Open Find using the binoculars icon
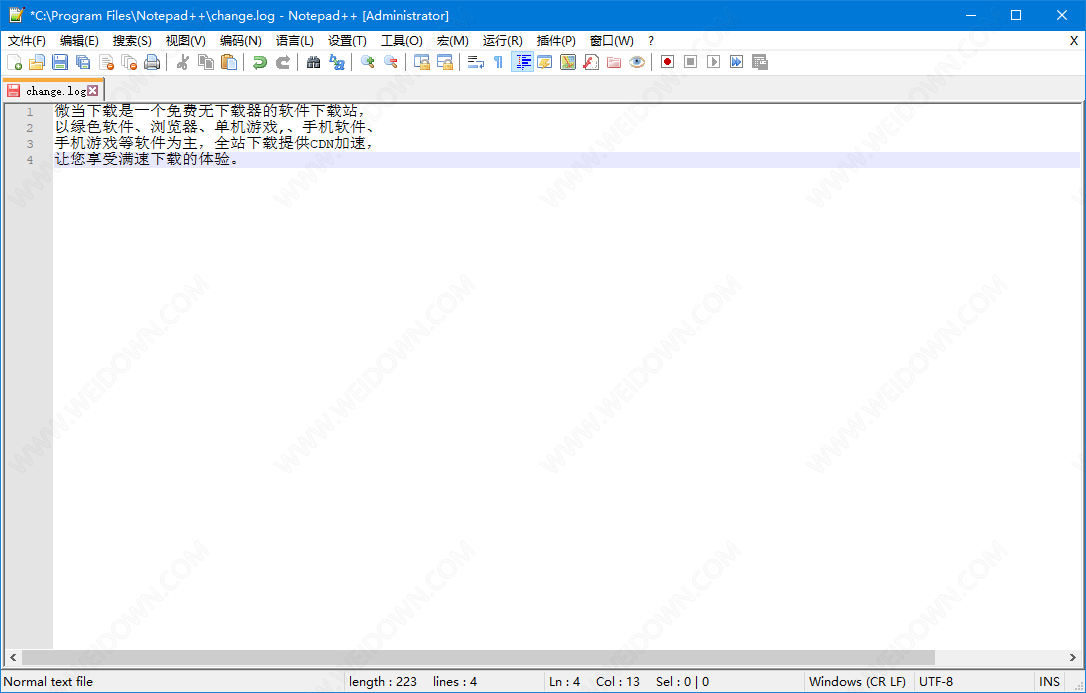Image resolution: width=1086 pixels, height=693 pixels. point(314,62)
